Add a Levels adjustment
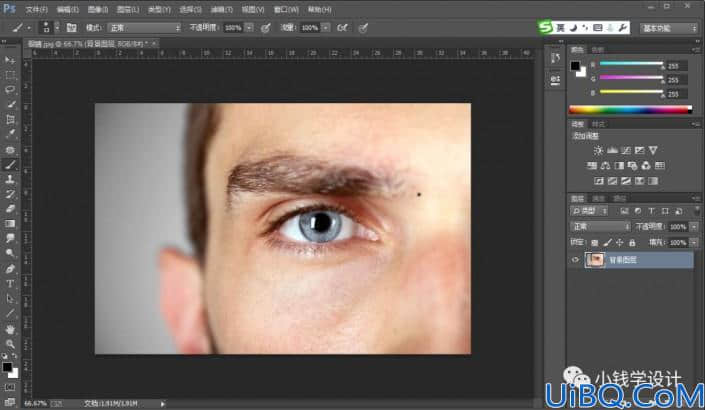This screenshot has width=705, height=410. tap(612, 151)
